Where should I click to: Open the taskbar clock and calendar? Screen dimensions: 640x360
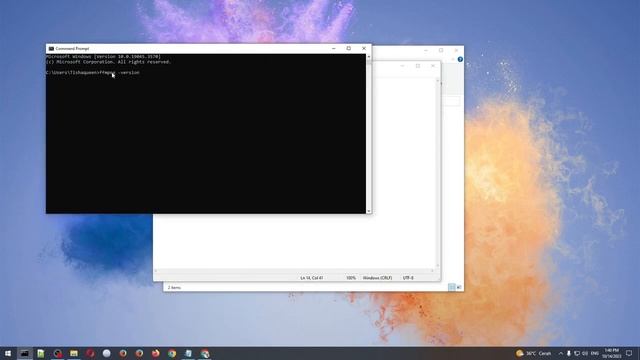pyautogui.click(x=611, y=353)
